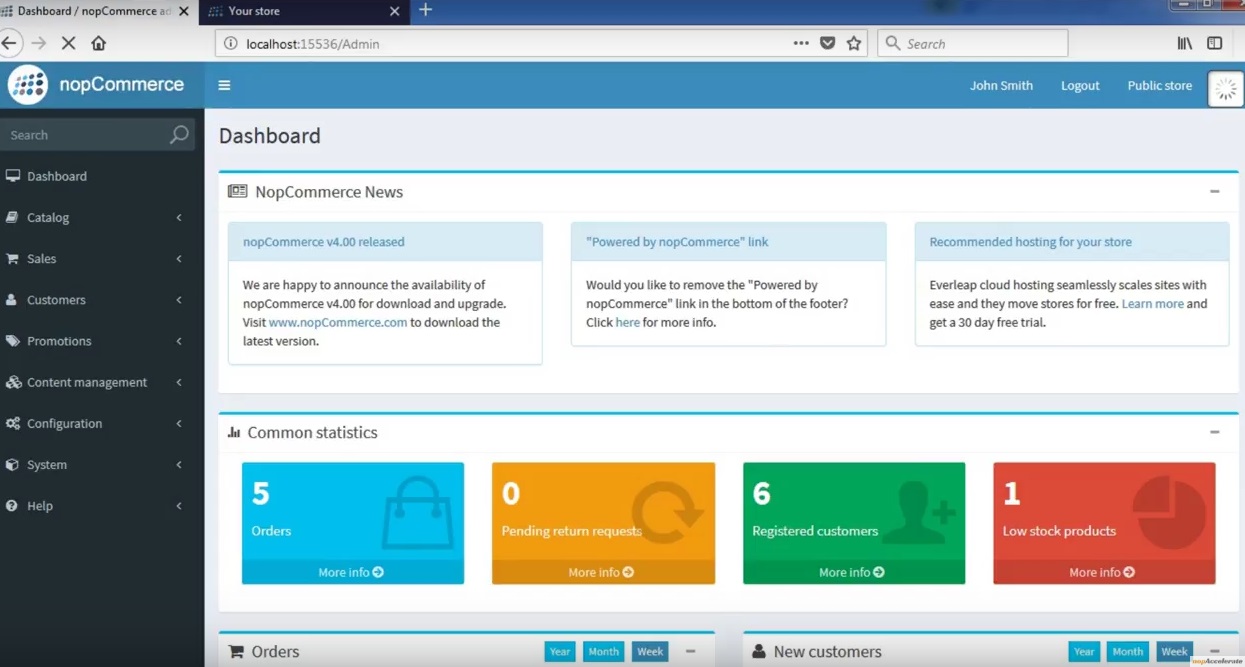Expand the Promotions menu chevron

(x=179, y=341)
